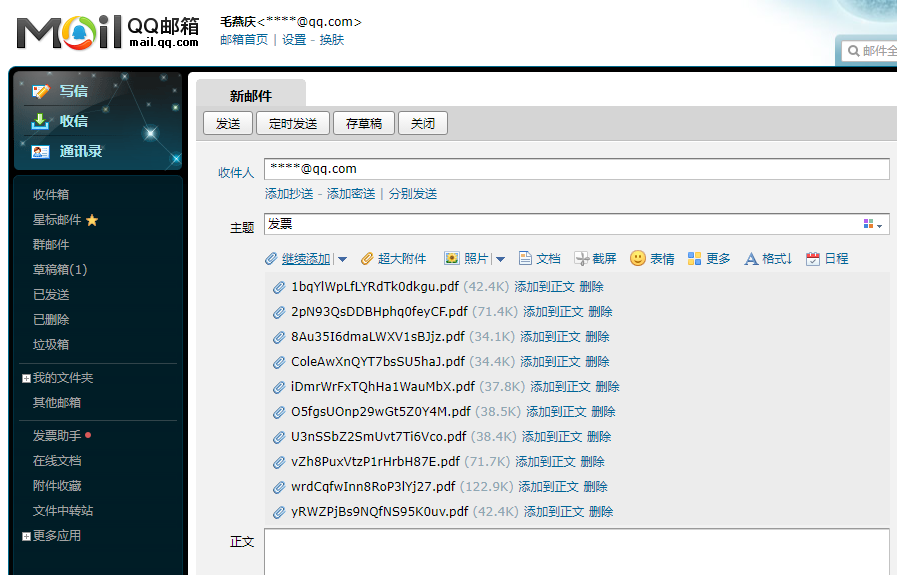Click into the 主题 subject input field
897x575 pixels.
[560, 224]
